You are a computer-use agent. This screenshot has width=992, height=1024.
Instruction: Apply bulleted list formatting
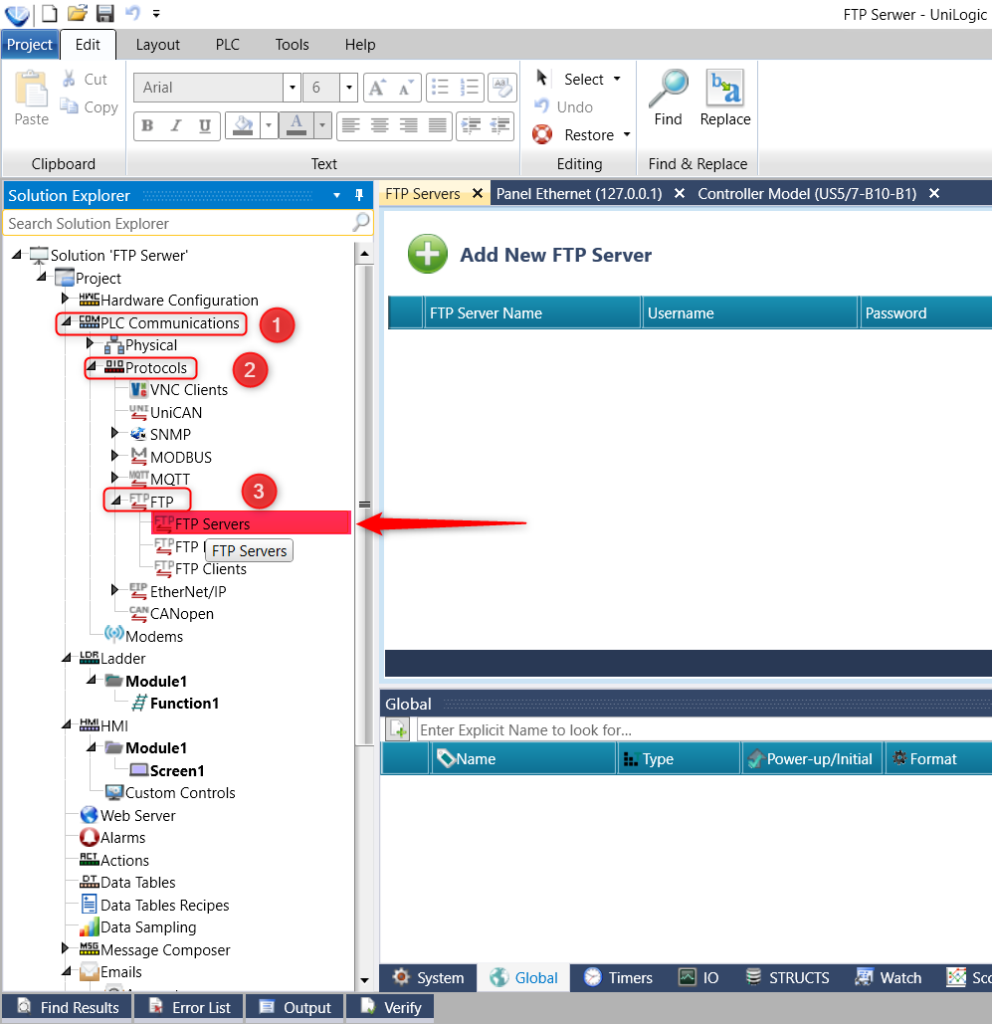coord(441,88)
